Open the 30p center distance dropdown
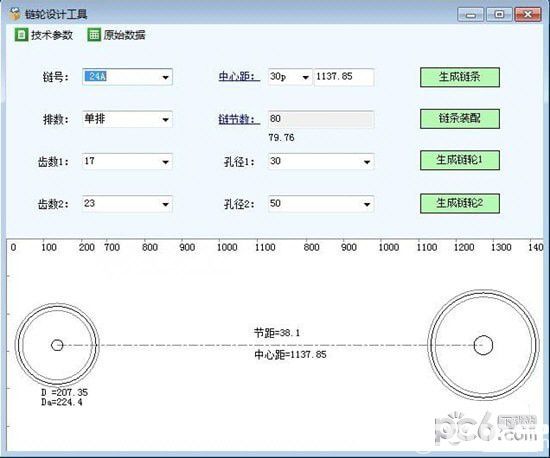 (x=290, y=77)
